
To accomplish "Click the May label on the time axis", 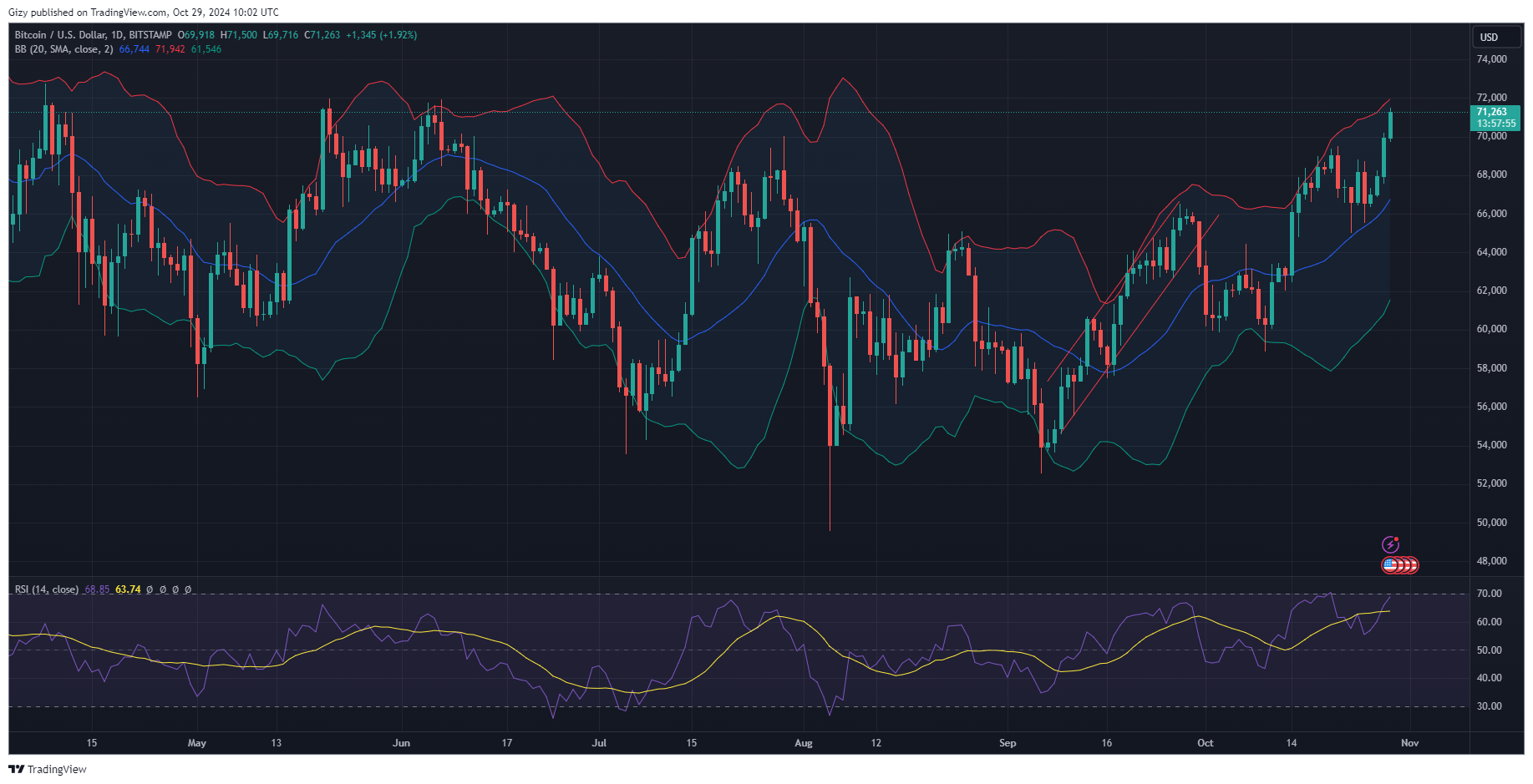I will coord(197,743).
